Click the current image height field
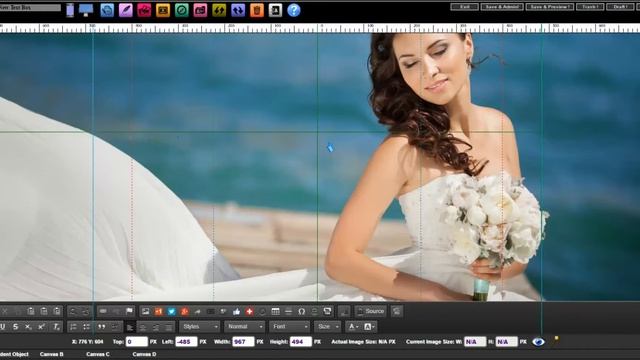The height and width of the screenshot is (360, 640). (507, 342)
